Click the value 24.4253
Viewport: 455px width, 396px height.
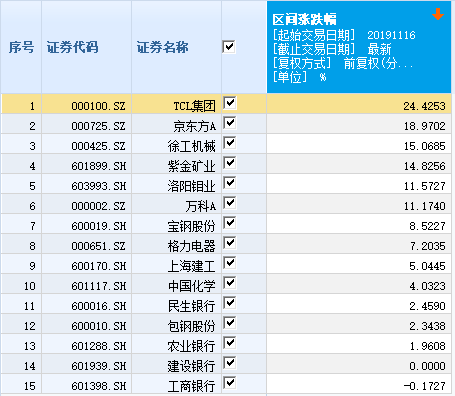(424, 106)
